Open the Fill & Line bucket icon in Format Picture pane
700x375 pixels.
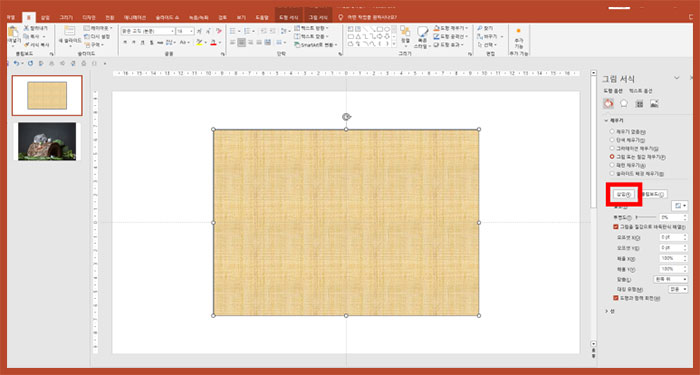[x=608, y=104]
